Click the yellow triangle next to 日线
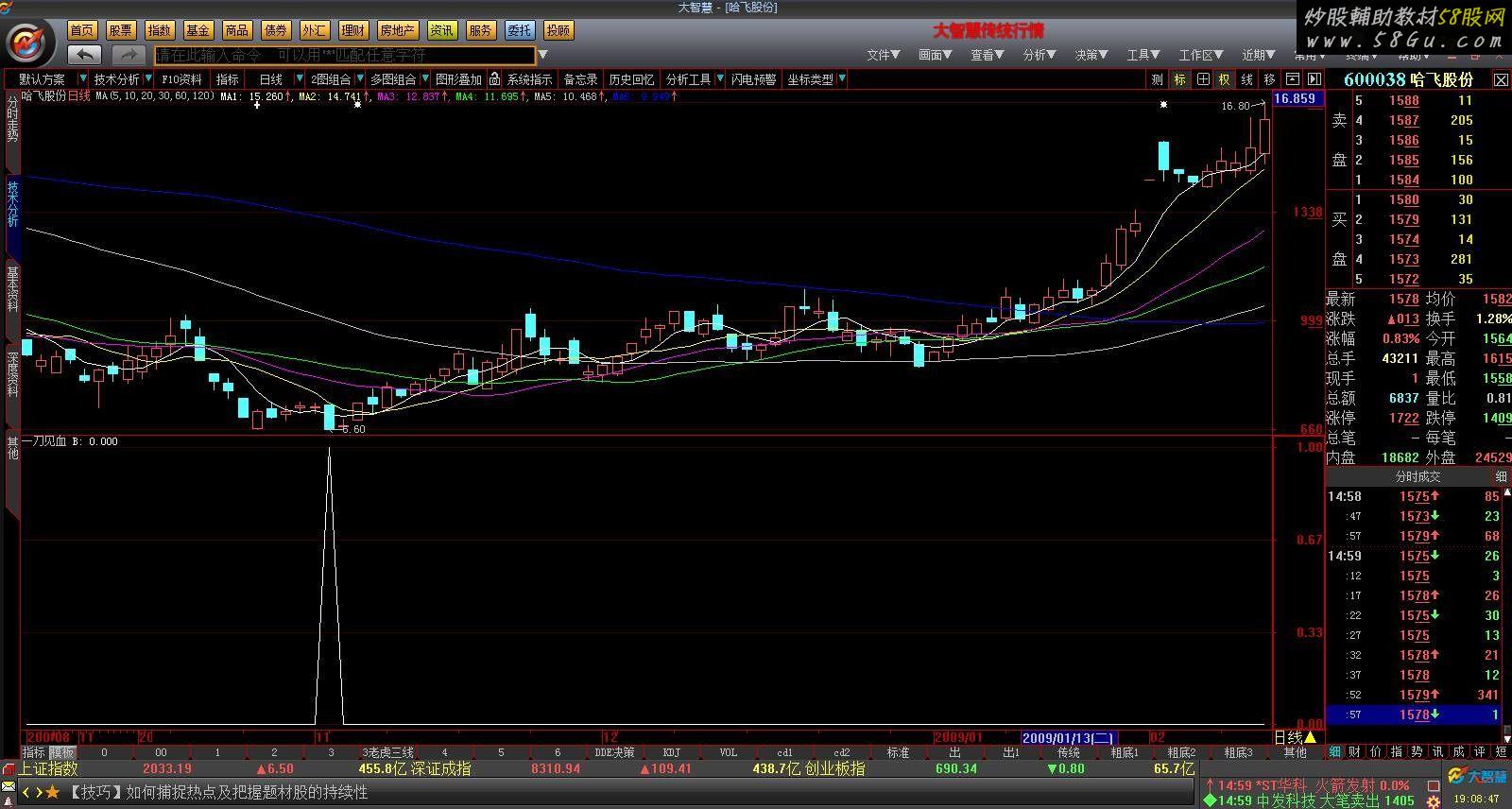 1311,737
